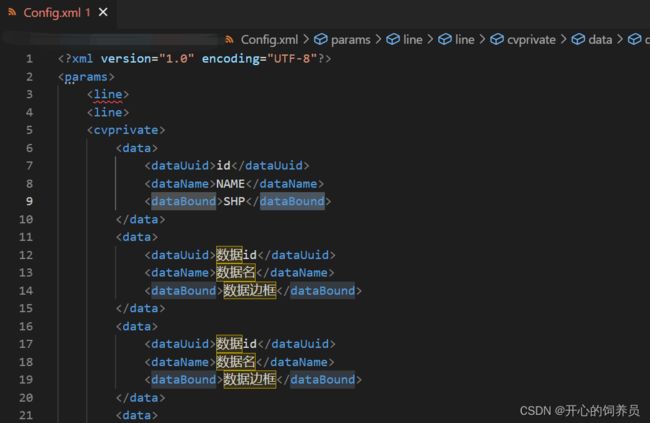Click the cube icon beside params breadcrumb
The width and height of the screenshot is (650, 423).
320,39
